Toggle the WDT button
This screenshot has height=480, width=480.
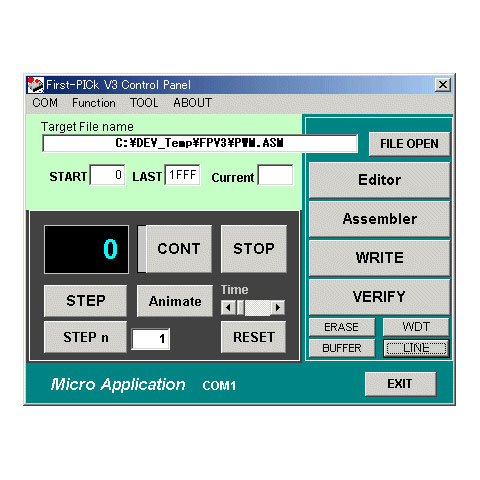(416, 327)
